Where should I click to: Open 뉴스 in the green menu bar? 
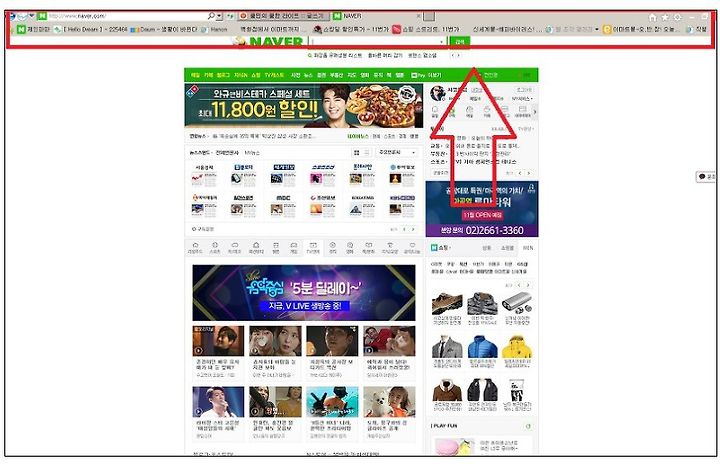click(309, 75)
